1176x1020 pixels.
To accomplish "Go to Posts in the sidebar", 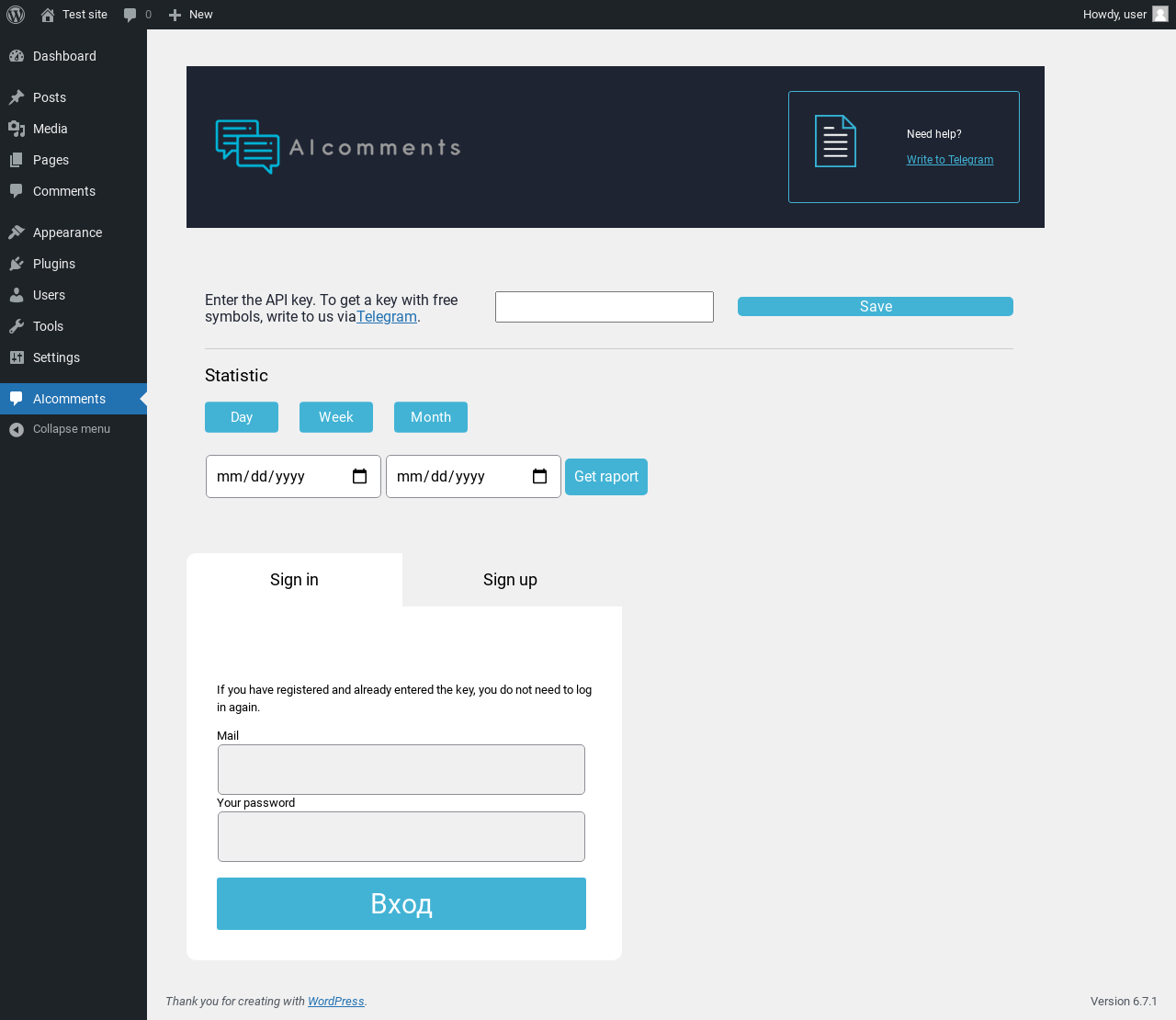I will click(x=73, y=97).
